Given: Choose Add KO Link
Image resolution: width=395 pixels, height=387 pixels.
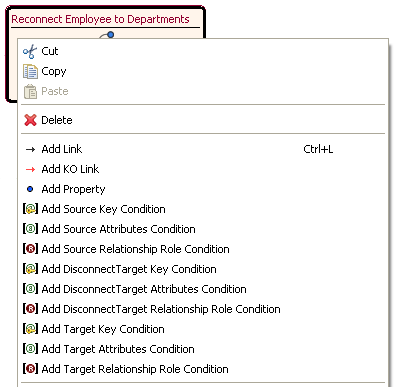Looking at the screenshot, I should pyautogui.click(x=203, y=169).
